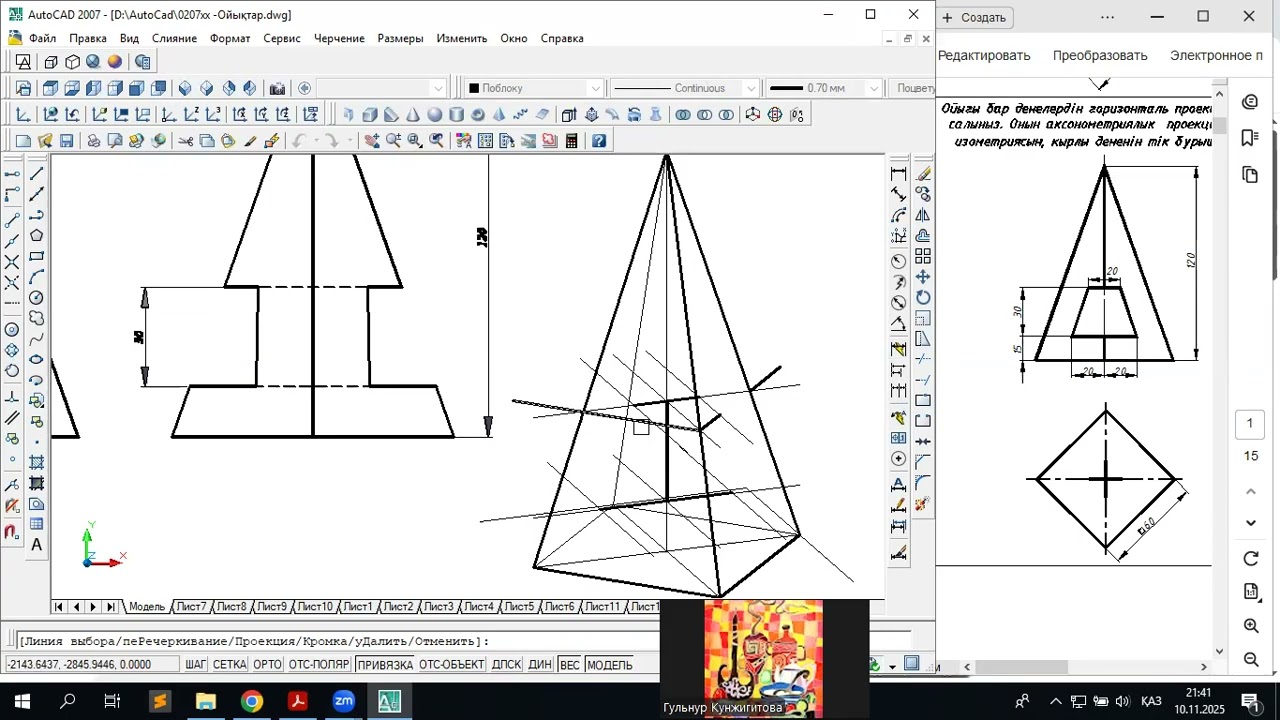Screen dimensions: 1280x720
Task: Click Редактировать in the PDF viewer
Action: tap(984, 55)
